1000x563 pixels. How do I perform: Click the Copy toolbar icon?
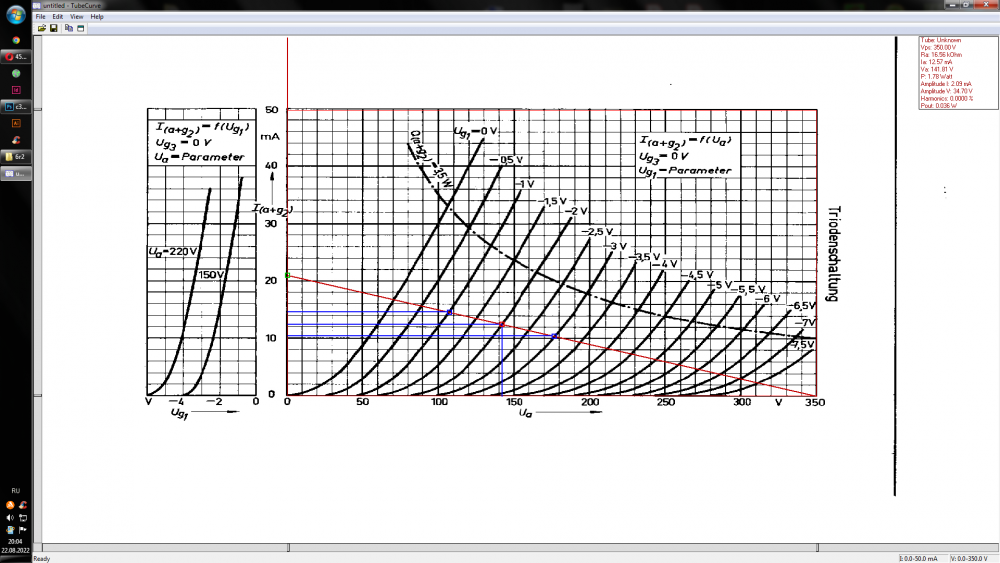[69, 28]
